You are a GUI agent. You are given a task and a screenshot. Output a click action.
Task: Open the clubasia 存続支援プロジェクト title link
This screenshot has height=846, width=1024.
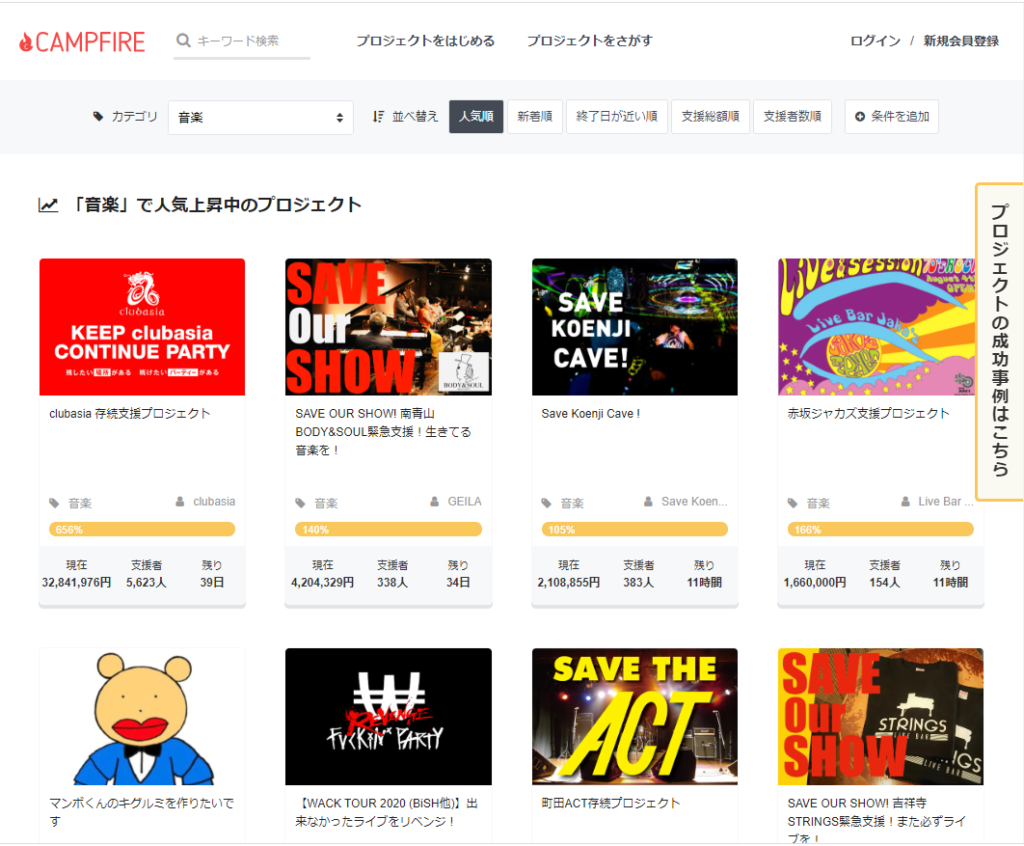pyautogui.click(x=130, y=414)
